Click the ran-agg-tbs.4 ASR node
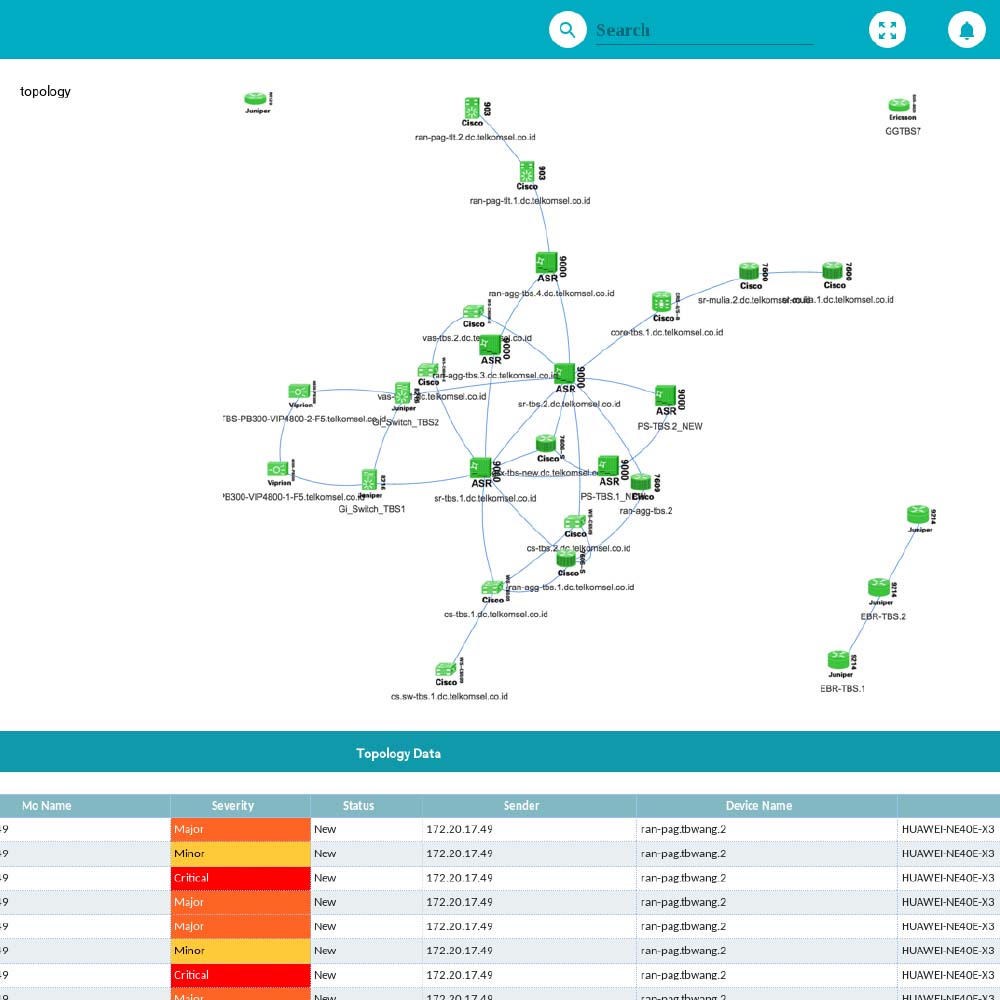Screen dimensions: 1000x1000 point(546,263)
